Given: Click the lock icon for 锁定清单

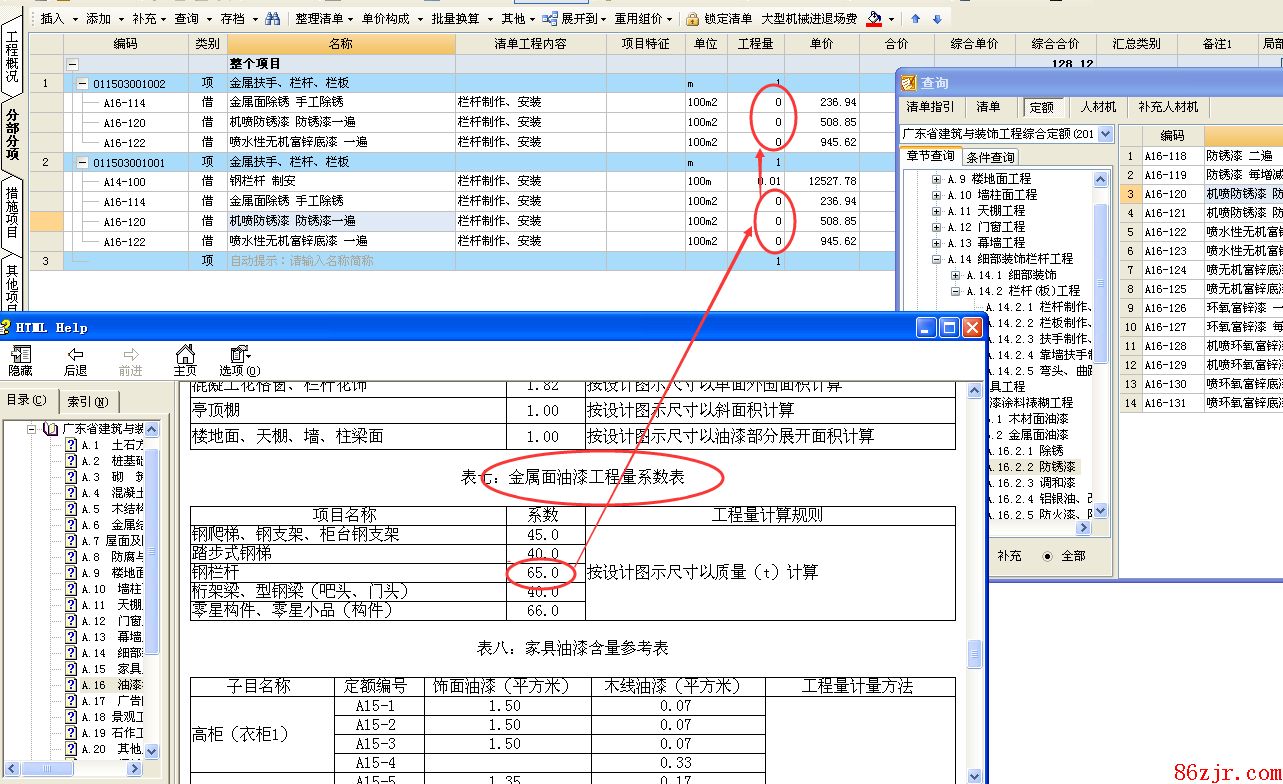Looking at the screenshot, I should pyautogui.click(x=692, y=19).
